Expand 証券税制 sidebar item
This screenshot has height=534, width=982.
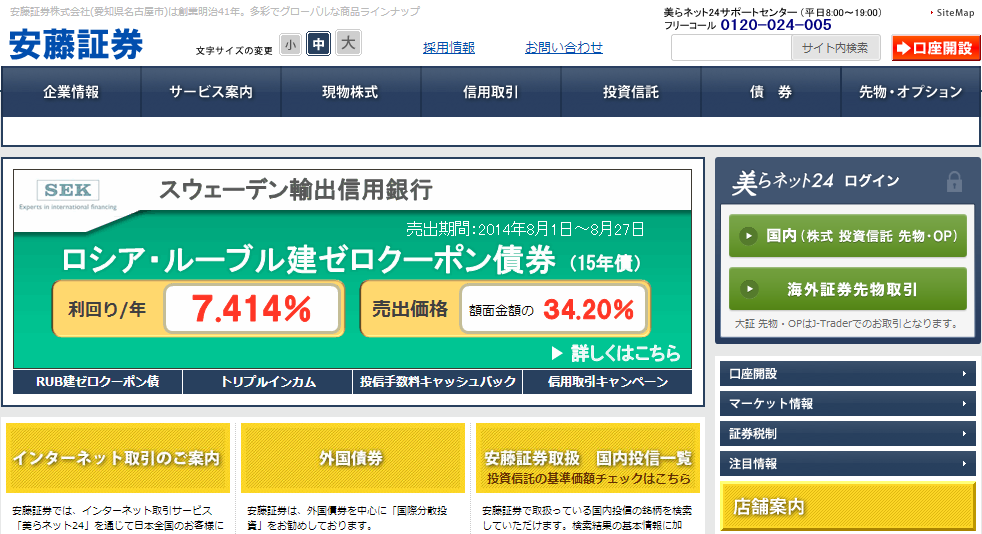[846, 434]
